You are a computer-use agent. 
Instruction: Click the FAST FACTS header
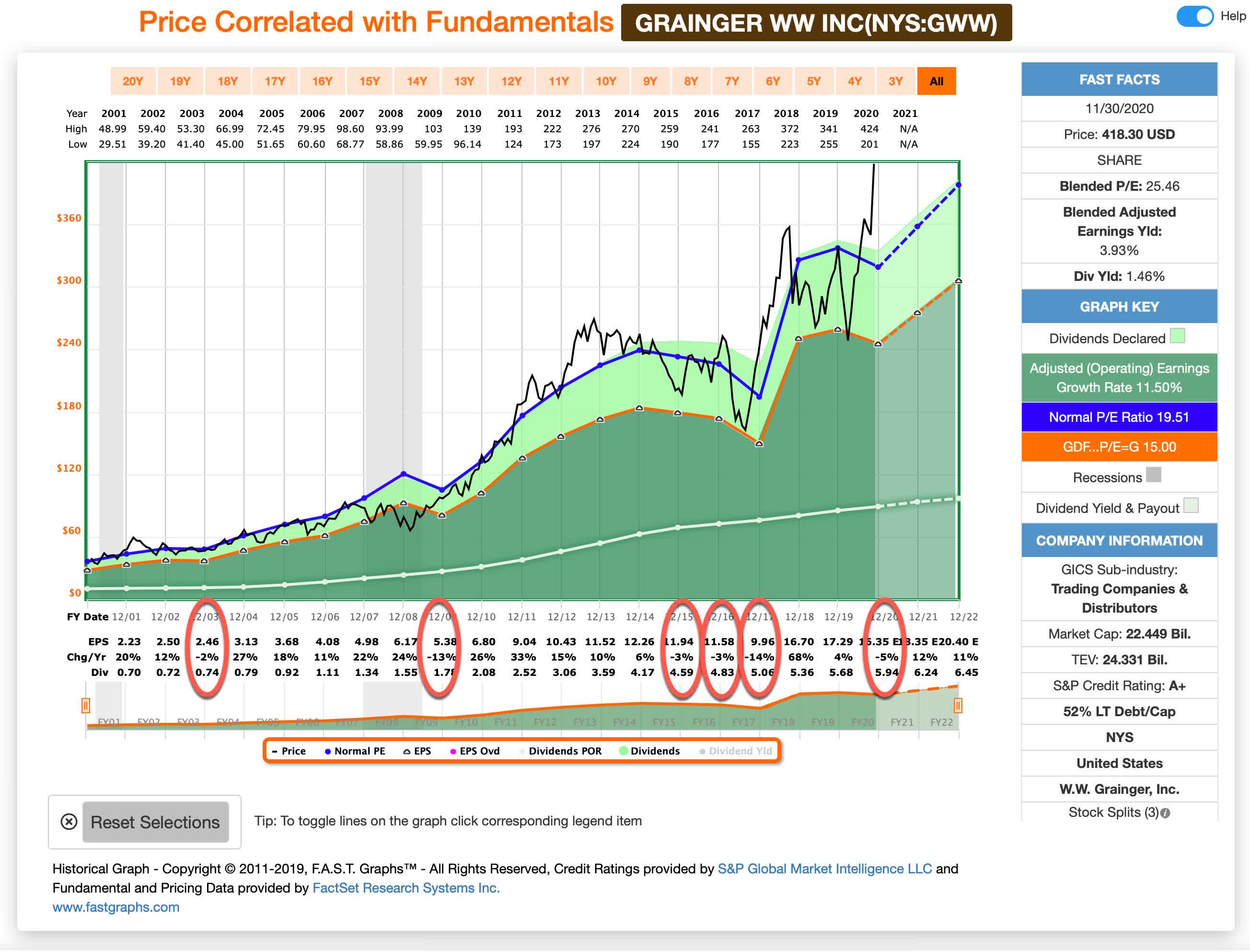coord(1119,80)
